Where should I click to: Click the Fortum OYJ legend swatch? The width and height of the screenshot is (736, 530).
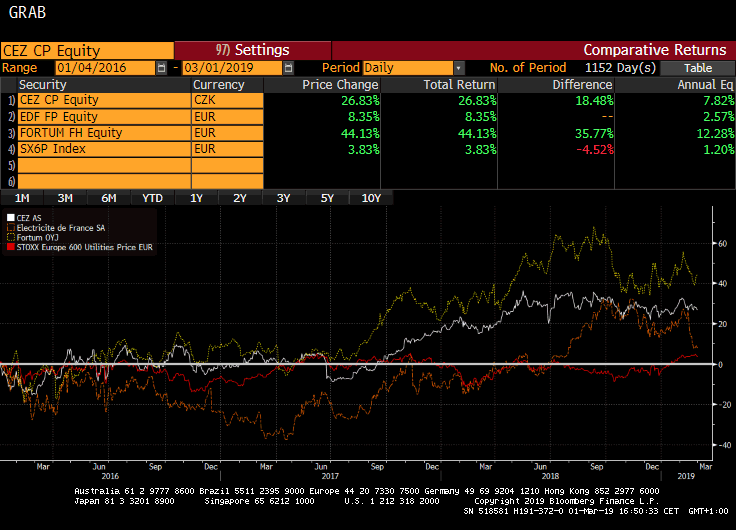point(11,238)
